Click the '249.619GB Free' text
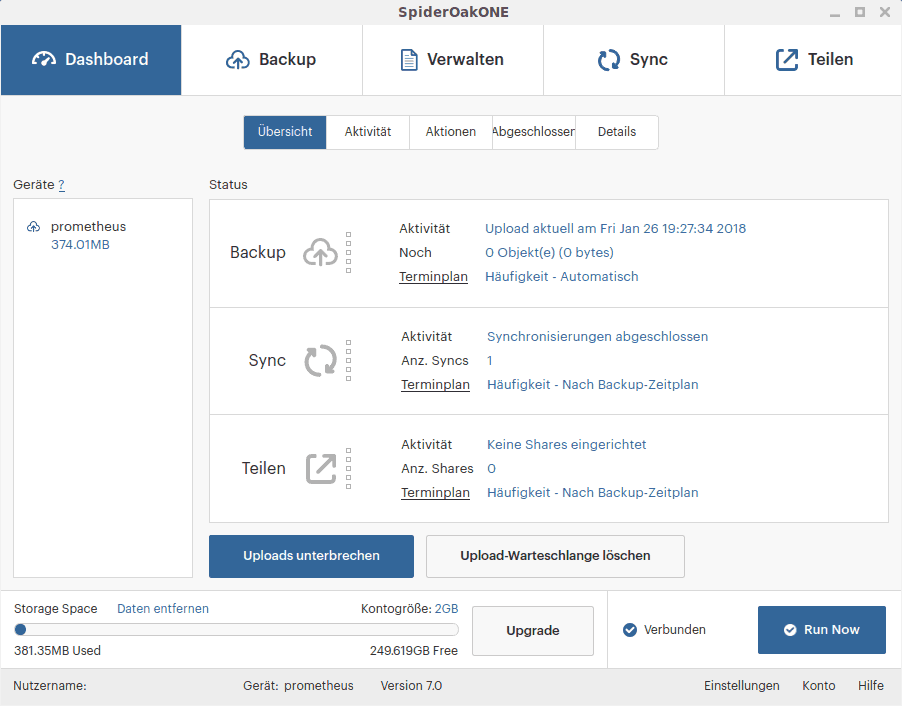The width and height of the screenshot is (902, 706). [414, 651]
